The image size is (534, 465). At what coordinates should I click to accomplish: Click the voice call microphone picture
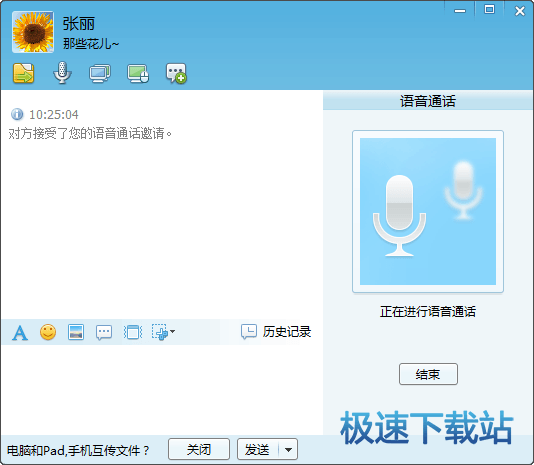point(428,211)
